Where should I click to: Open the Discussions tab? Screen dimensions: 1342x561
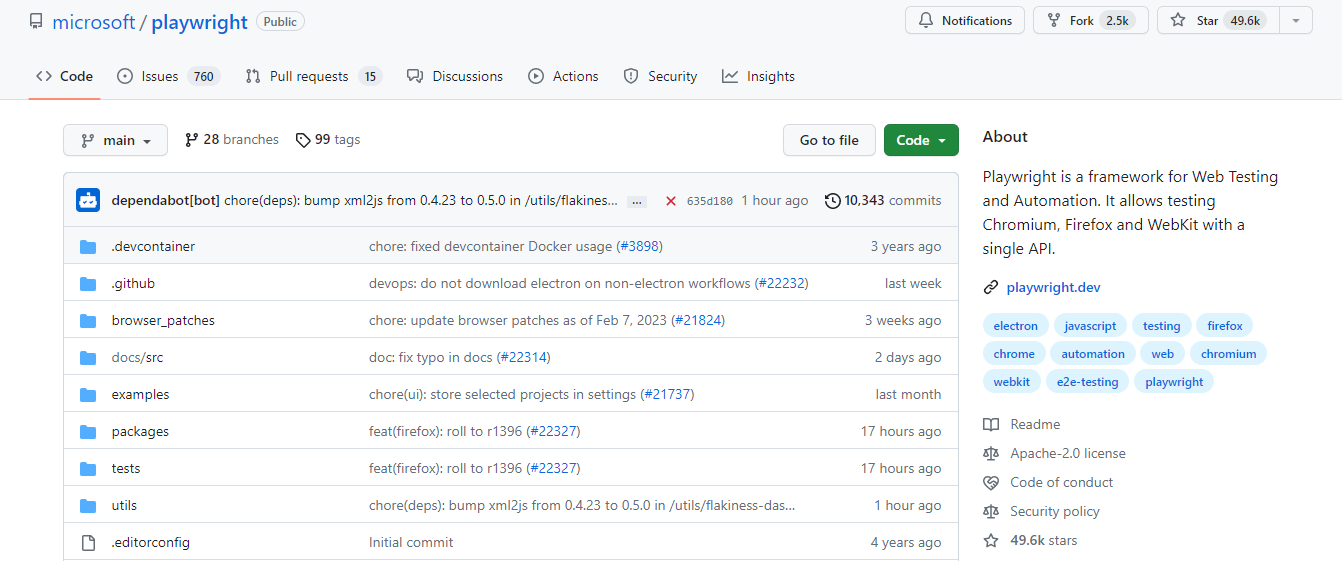pyautogui.click(x=455, y=76)
